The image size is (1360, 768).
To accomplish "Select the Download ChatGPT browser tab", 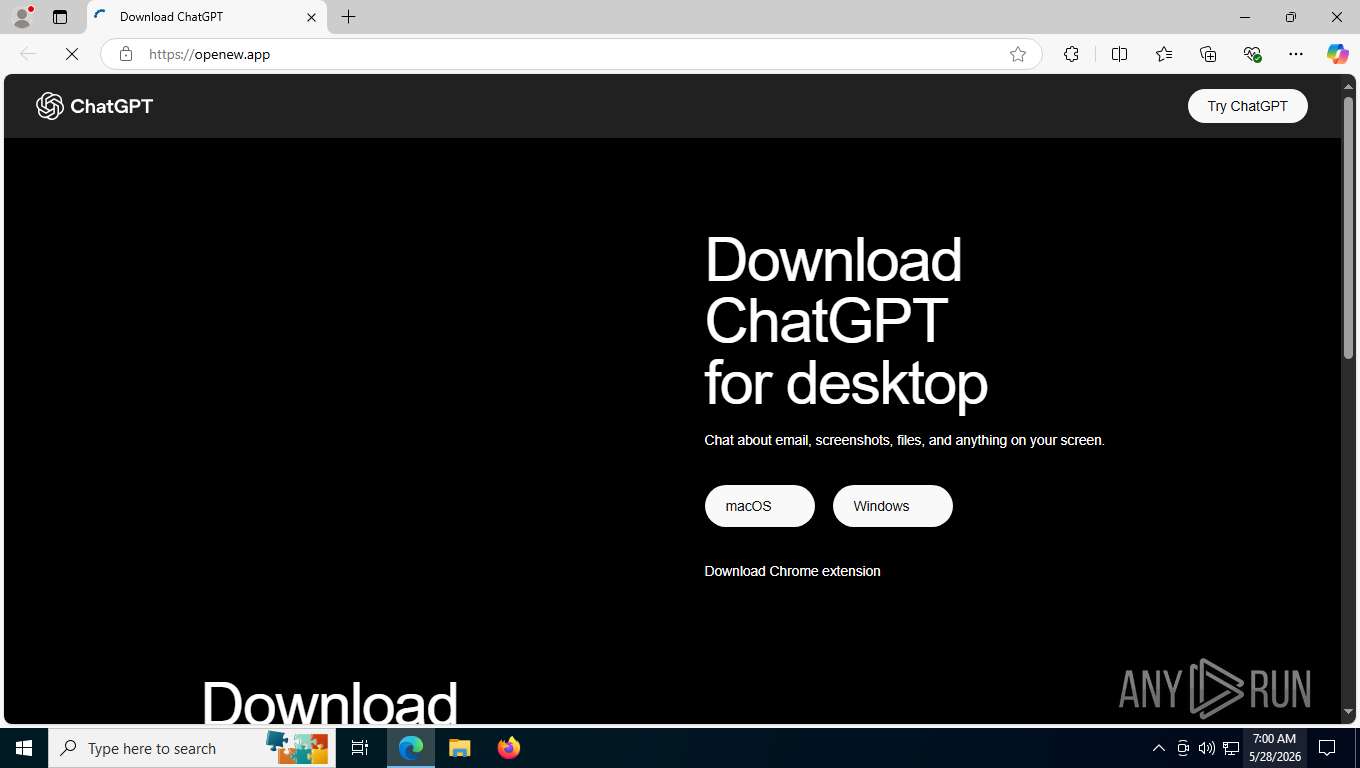I will click(x=207, y=17).
